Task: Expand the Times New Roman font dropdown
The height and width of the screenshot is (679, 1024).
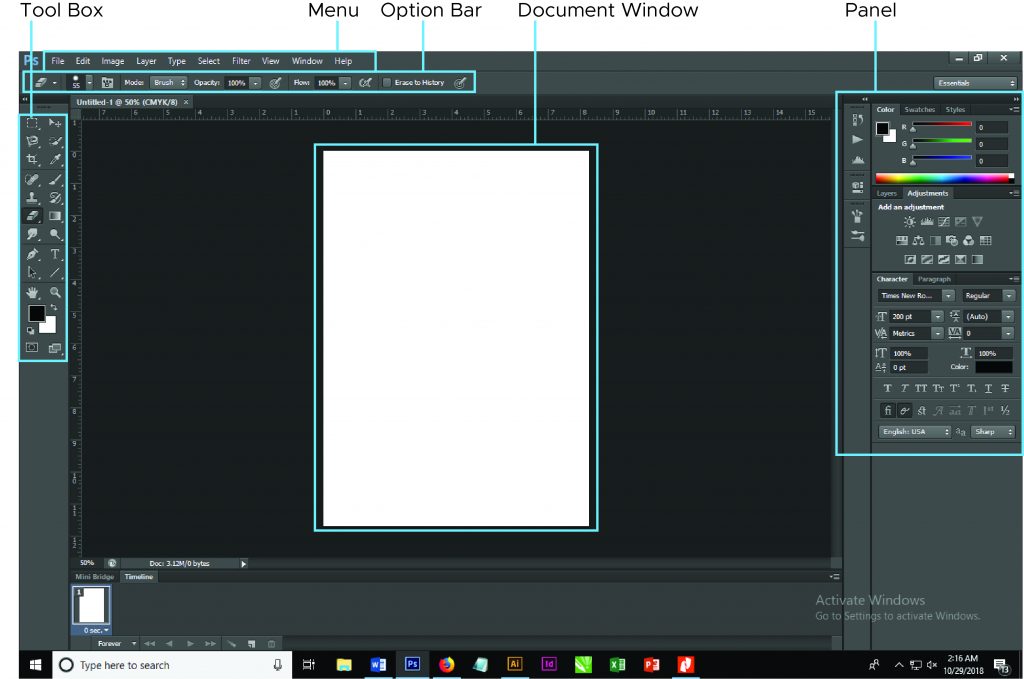Action: coord(948,296)
